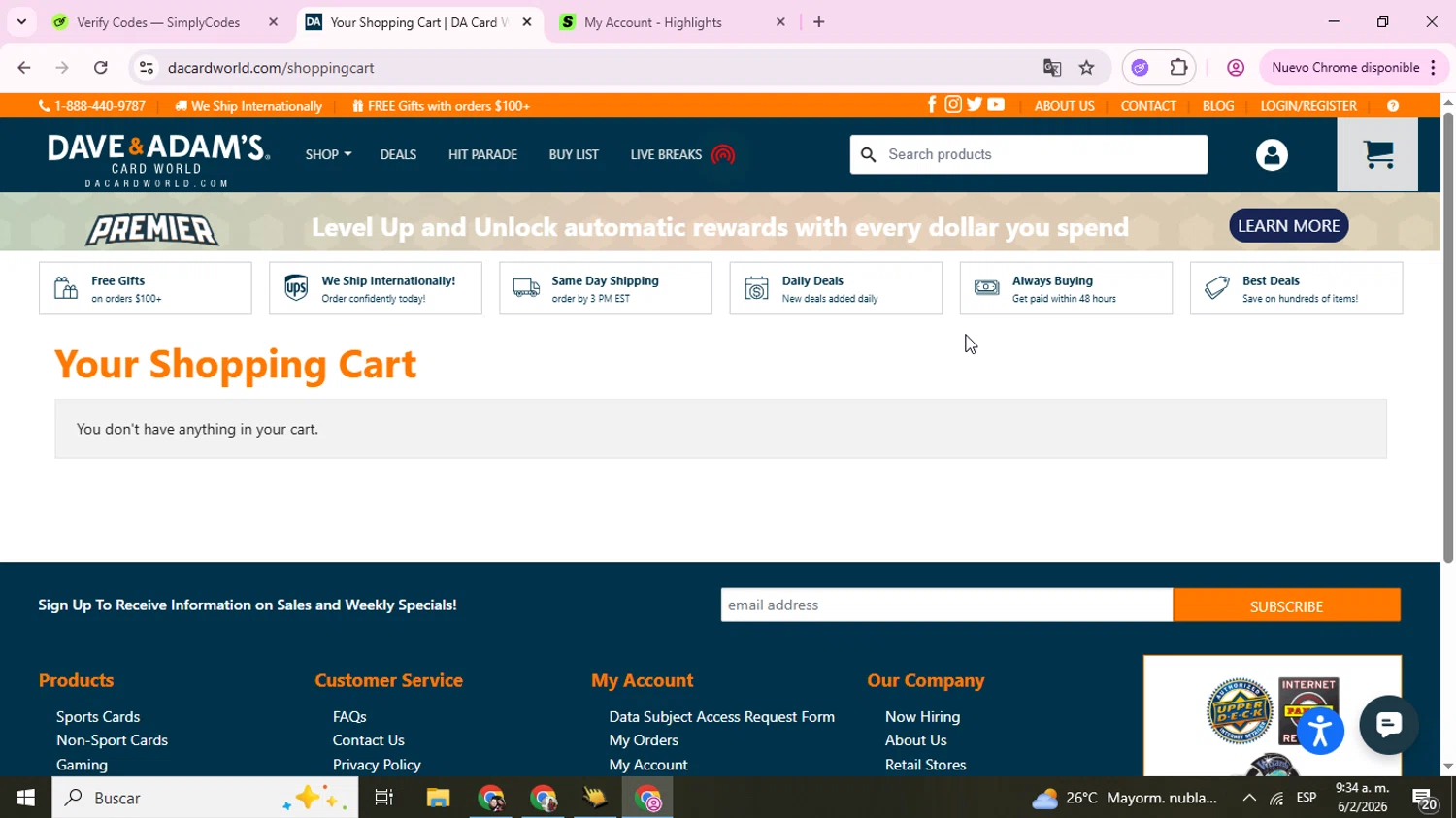This screenshot has height=818, width=1456.
Task: Open LOGIN/REGISTER link
Action: 1308,106
